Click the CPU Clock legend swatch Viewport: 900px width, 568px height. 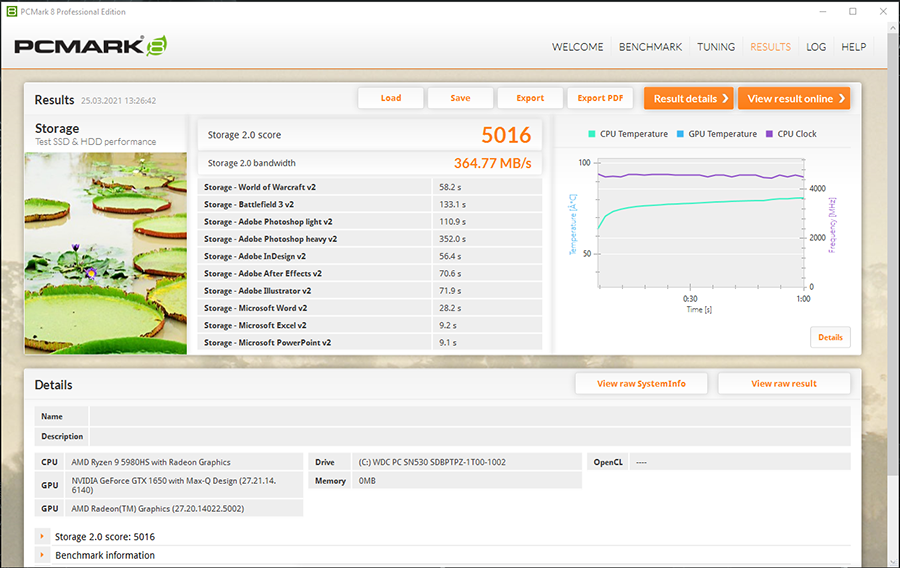(769, 134)
